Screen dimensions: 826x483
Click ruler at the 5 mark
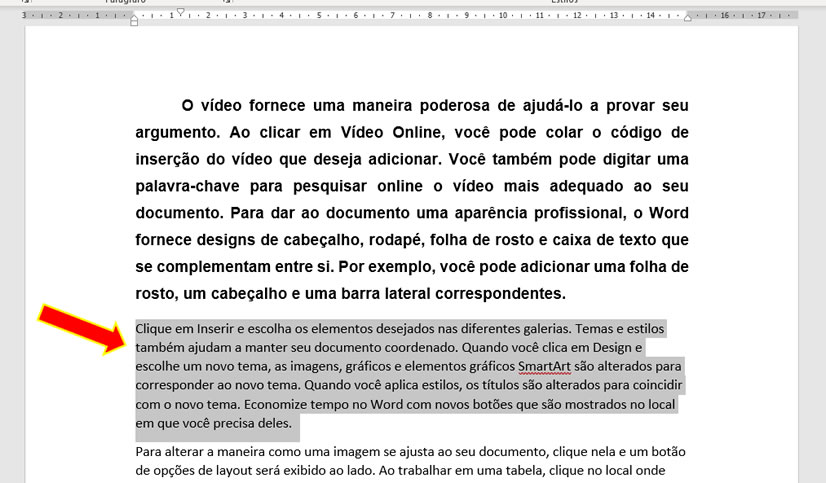click(x=319, y=15)
